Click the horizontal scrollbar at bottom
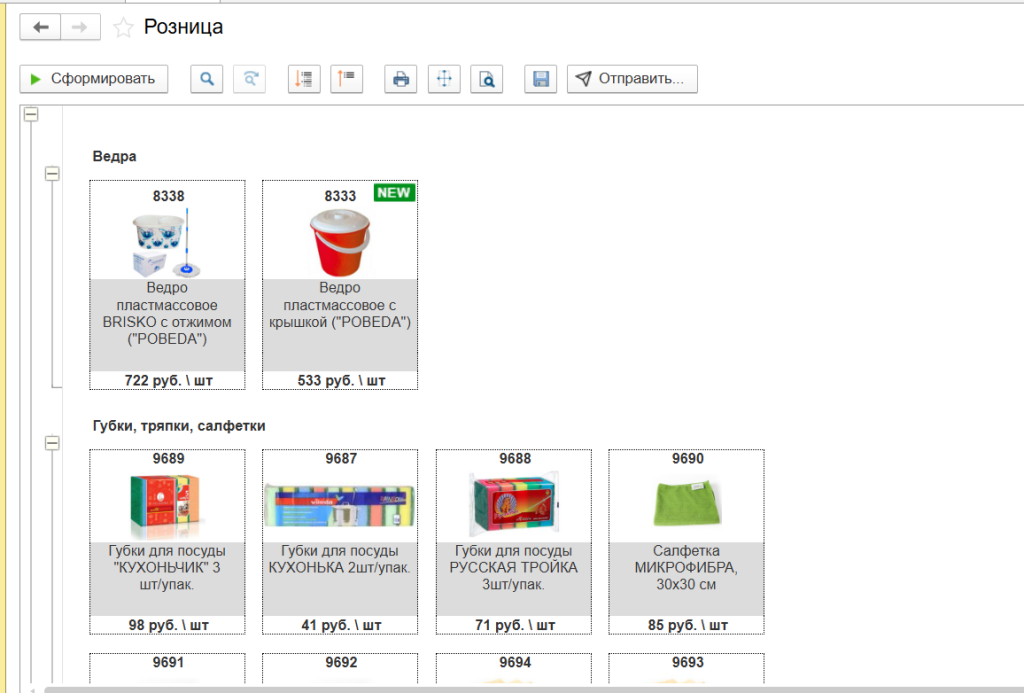The width and height of the screenshot is (1024, 693). [500, 688]
